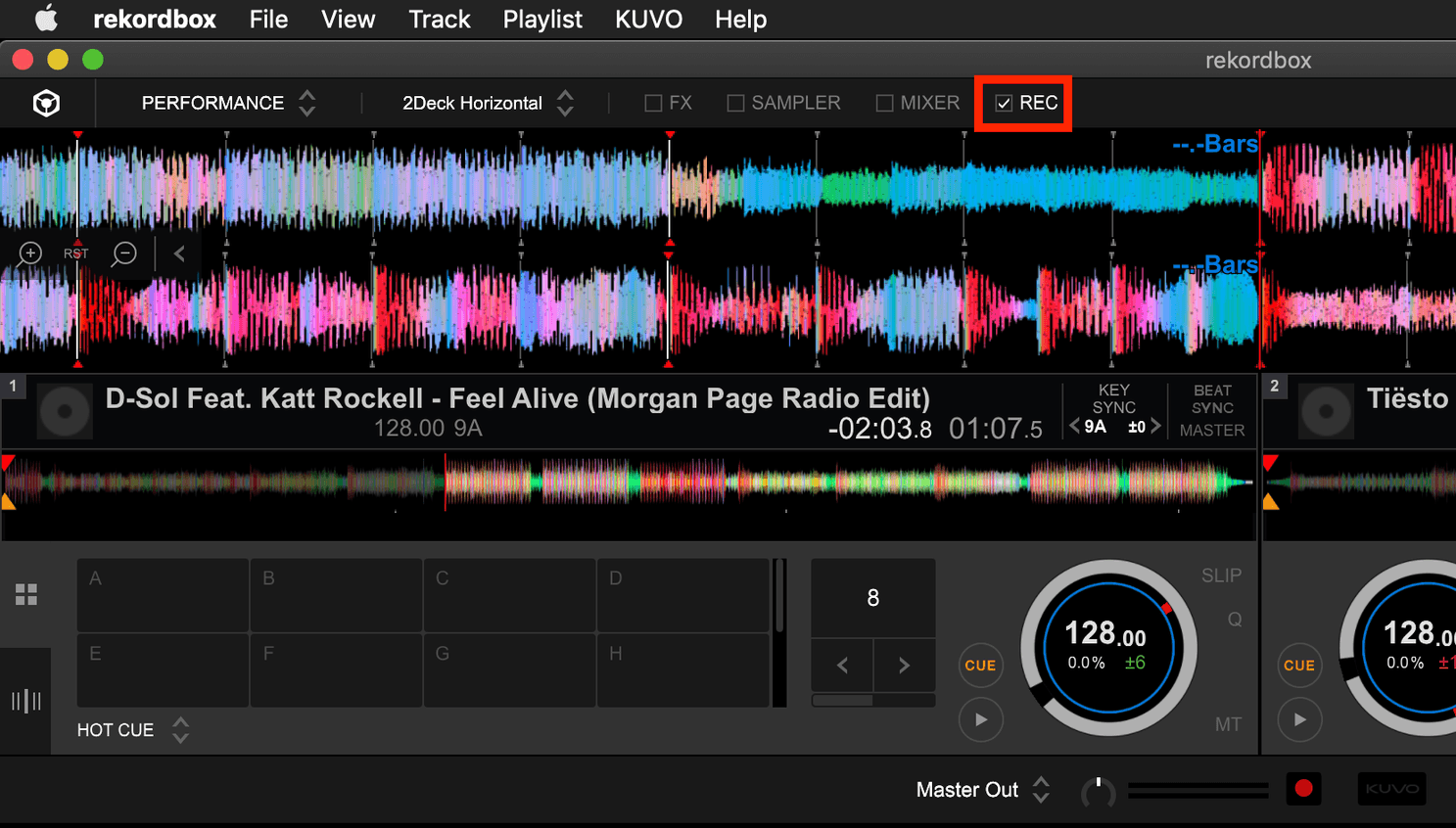Increase the beat jump value with the right arrow
The image size is (1456, 828).
pyautogui.click(x=904, y=665)
